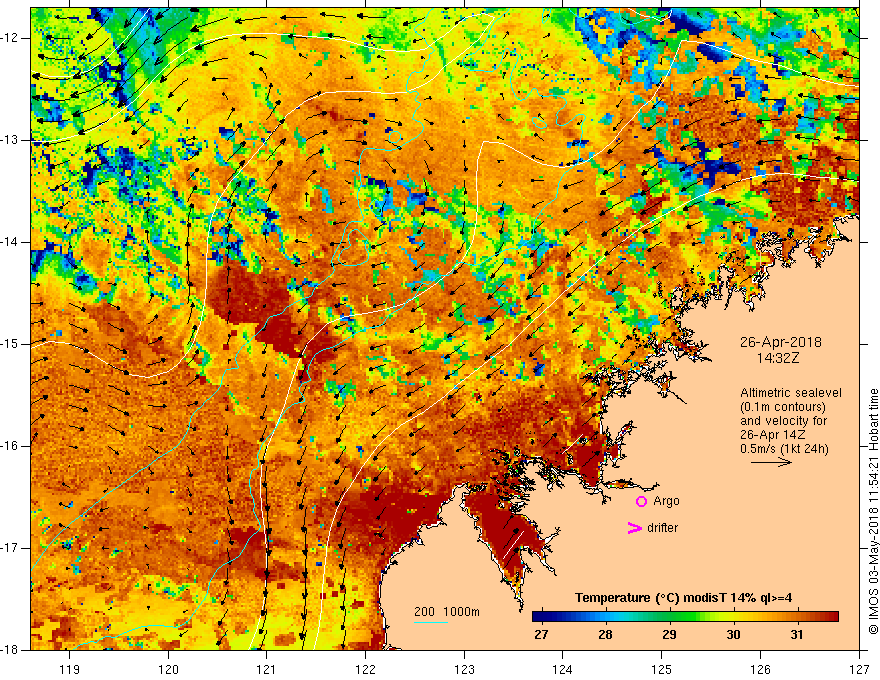Click the "and velocity for" caption line
880x680 pixels.
click(783, 421)
